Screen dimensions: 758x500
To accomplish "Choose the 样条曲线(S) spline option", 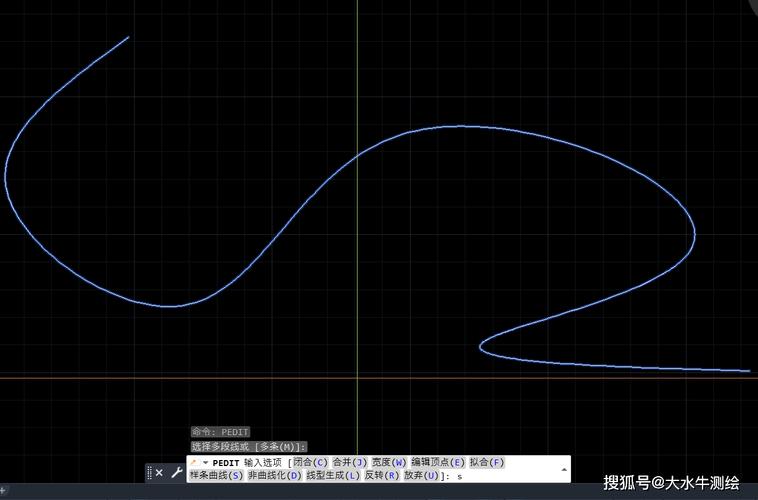I will [216, 475].
